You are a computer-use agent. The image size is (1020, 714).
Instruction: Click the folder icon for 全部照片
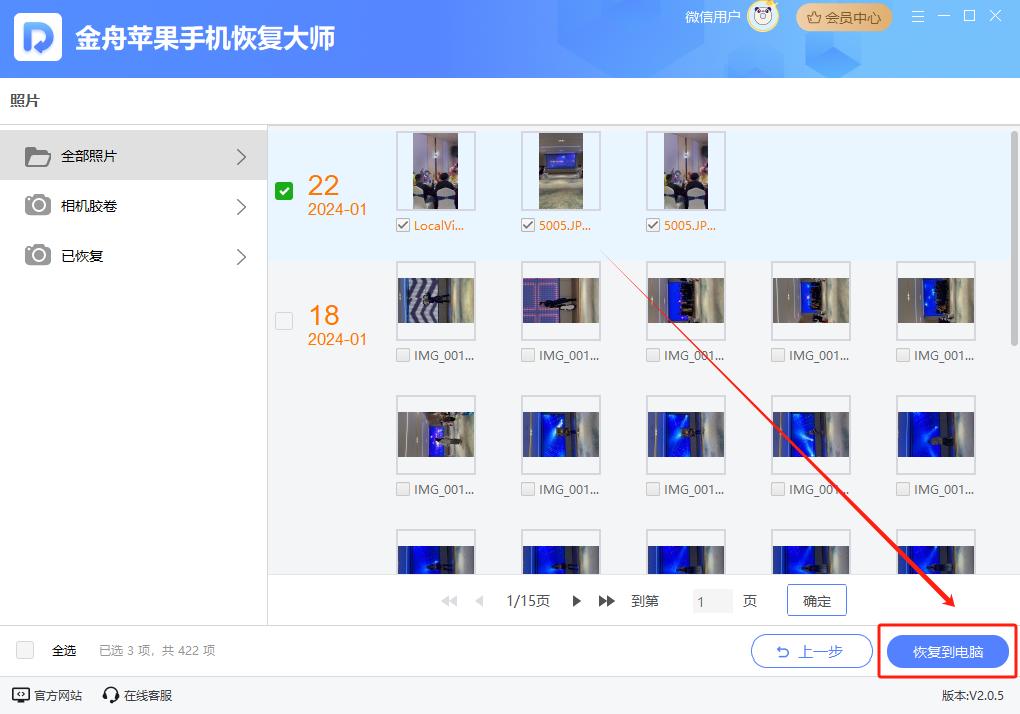click(x=38, y=156)
